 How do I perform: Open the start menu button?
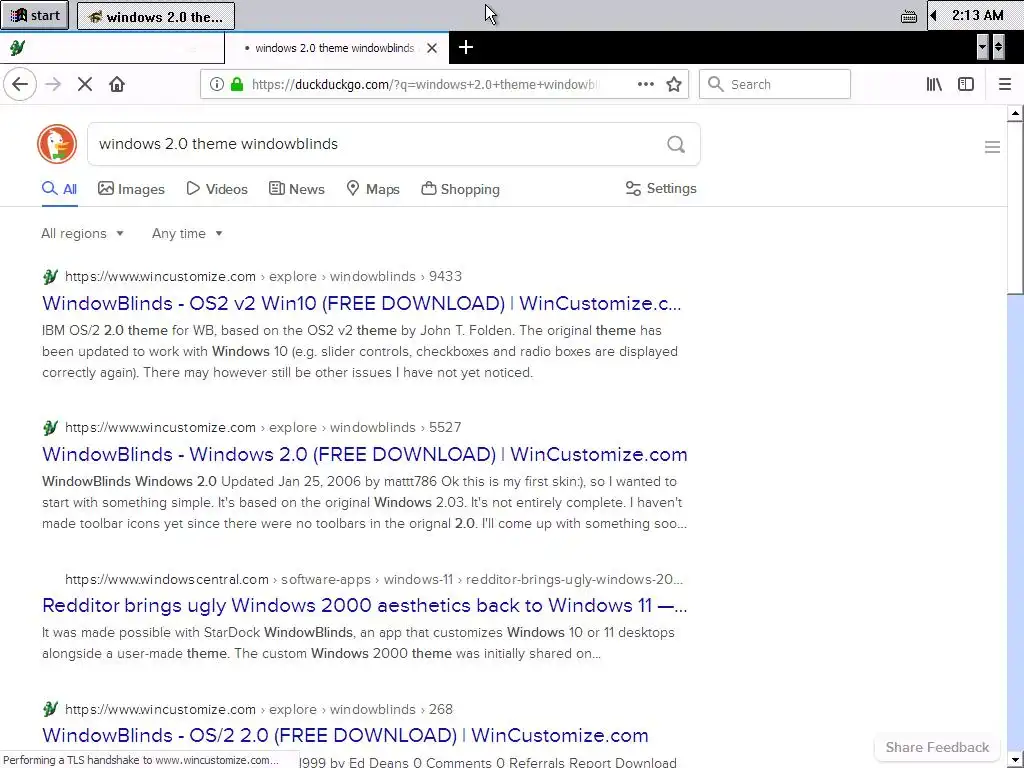[x=35, y=16]
